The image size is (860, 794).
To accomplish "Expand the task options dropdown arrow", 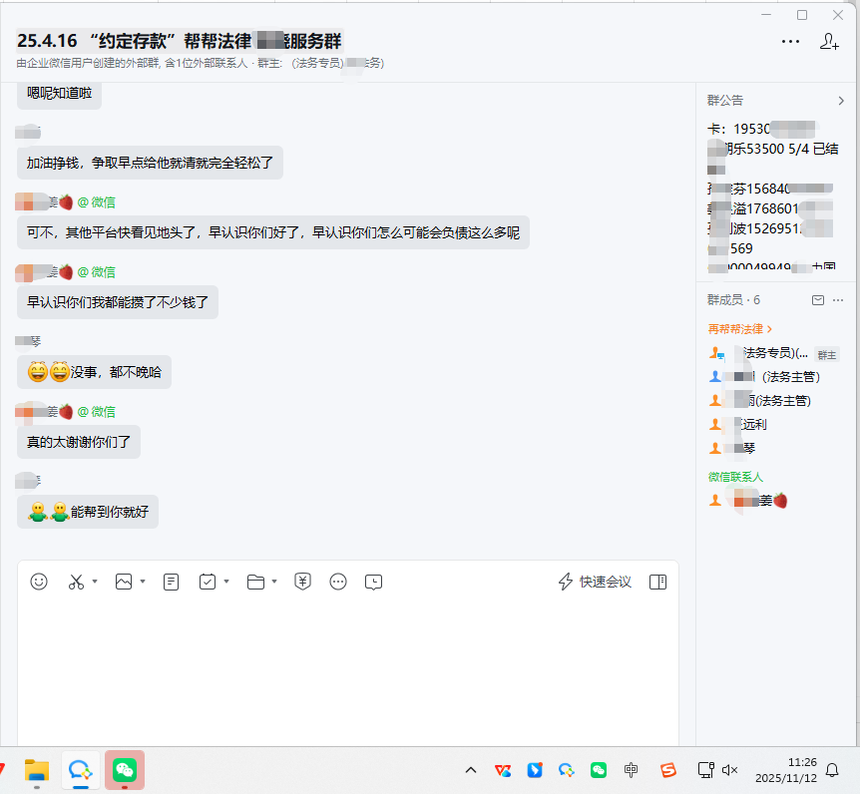I will (227, 581).
